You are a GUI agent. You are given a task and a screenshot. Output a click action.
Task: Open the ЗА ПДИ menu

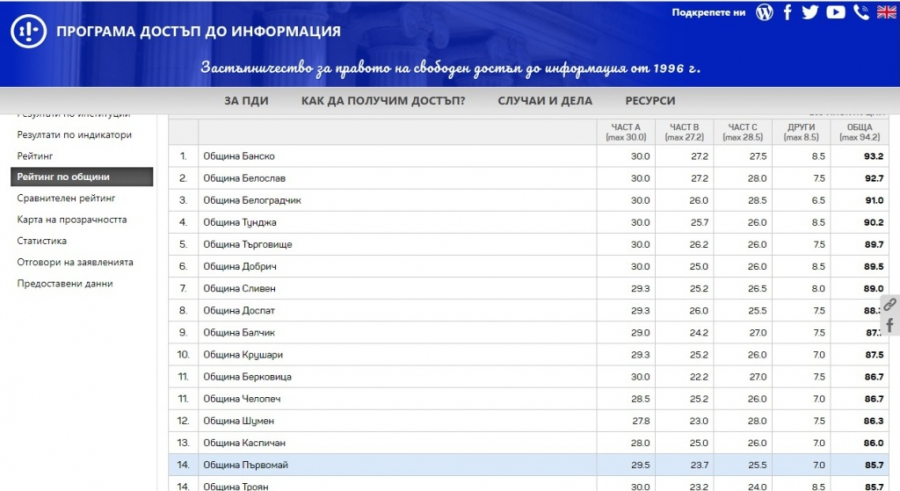246,100
